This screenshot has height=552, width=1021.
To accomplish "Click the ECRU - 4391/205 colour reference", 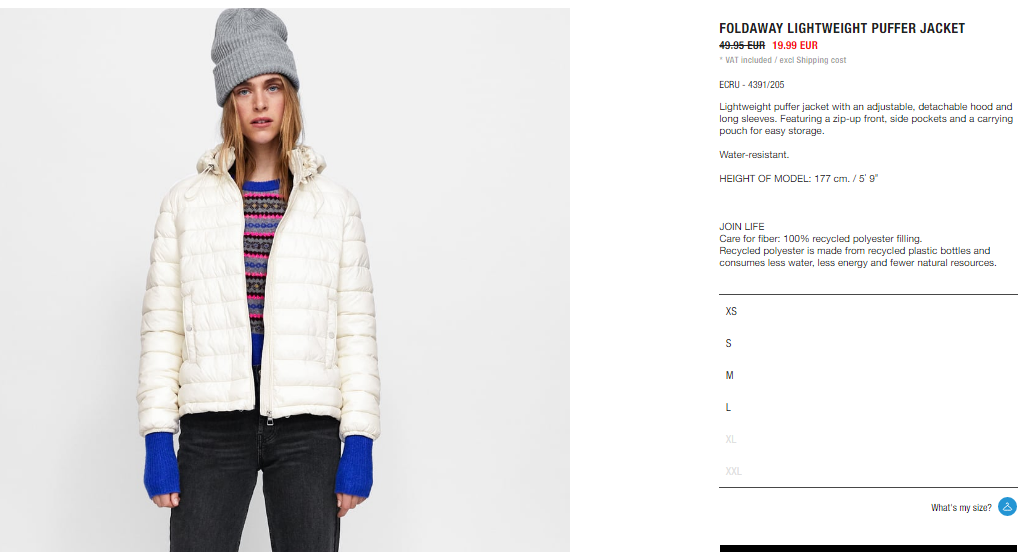I will pyautogui.click(x=751, y=85).
